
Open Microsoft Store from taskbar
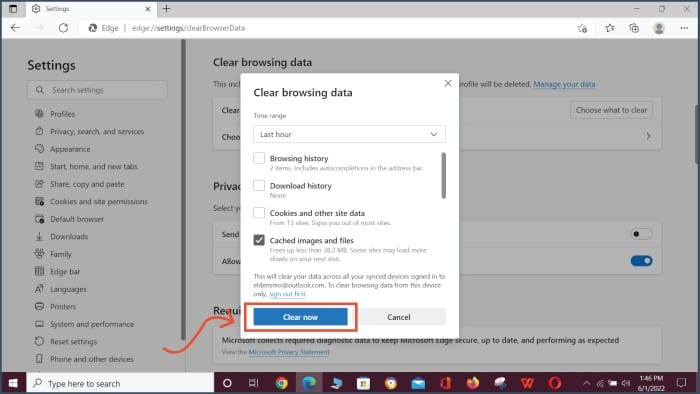tap(363, 383)
